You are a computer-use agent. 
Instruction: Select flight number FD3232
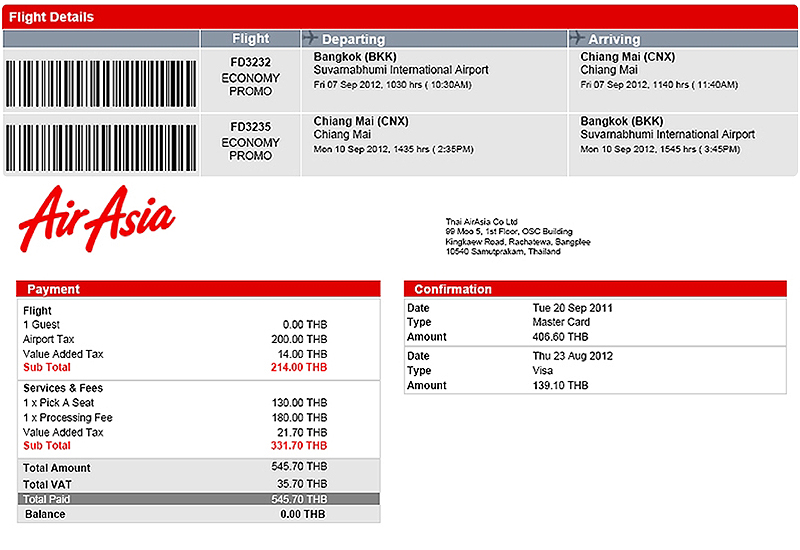[x=251, y=62]
